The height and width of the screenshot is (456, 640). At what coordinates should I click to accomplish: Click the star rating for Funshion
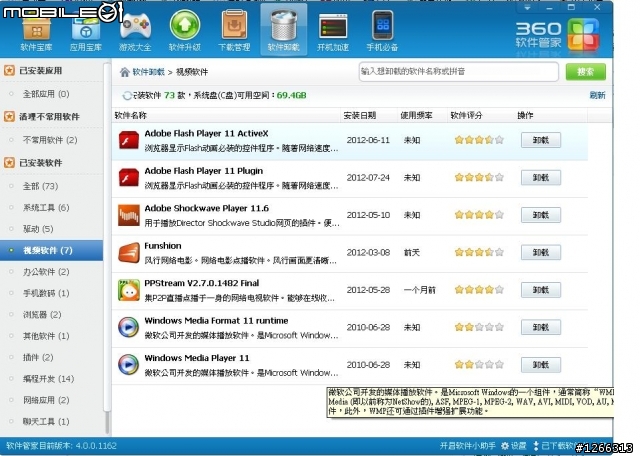pos(479,252)
